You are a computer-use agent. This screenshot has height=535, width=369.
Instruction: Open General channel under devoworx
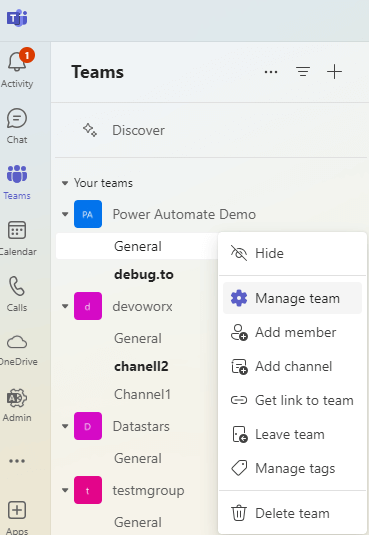click(x=138, y=338)
